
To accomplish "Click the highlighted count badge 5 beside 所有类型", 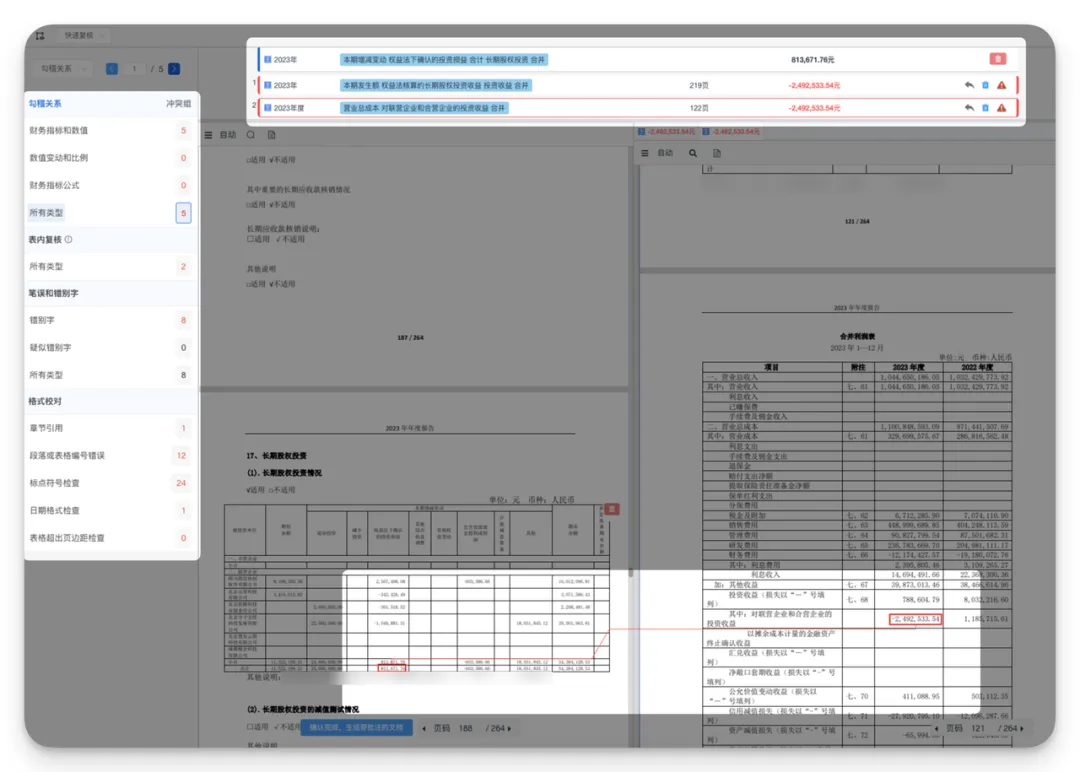I will coord(183,213).
